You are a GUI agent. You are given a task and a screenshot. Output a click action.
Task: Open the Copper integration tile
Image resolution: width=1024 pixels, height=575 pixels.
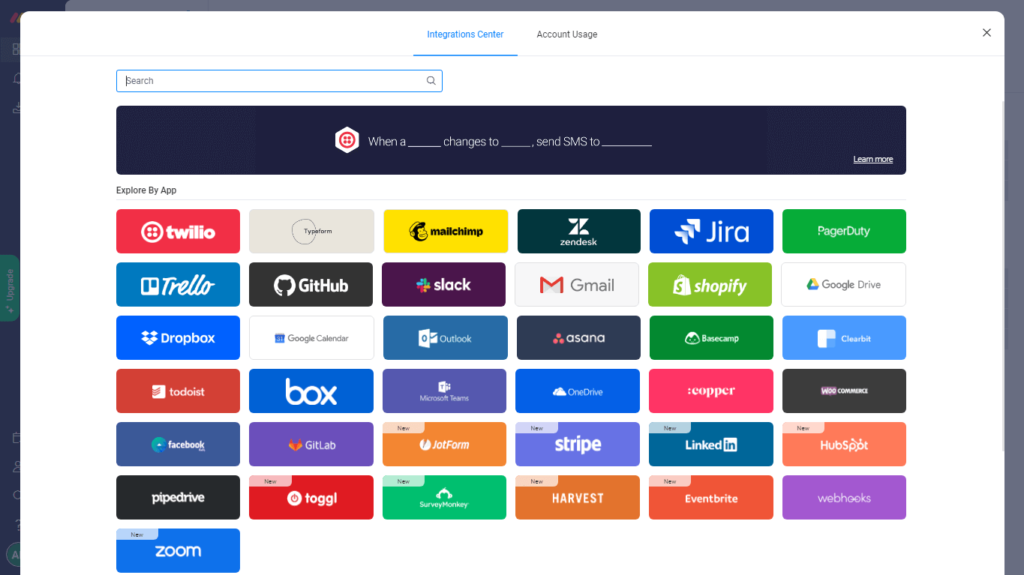click(x=711, y=391)
